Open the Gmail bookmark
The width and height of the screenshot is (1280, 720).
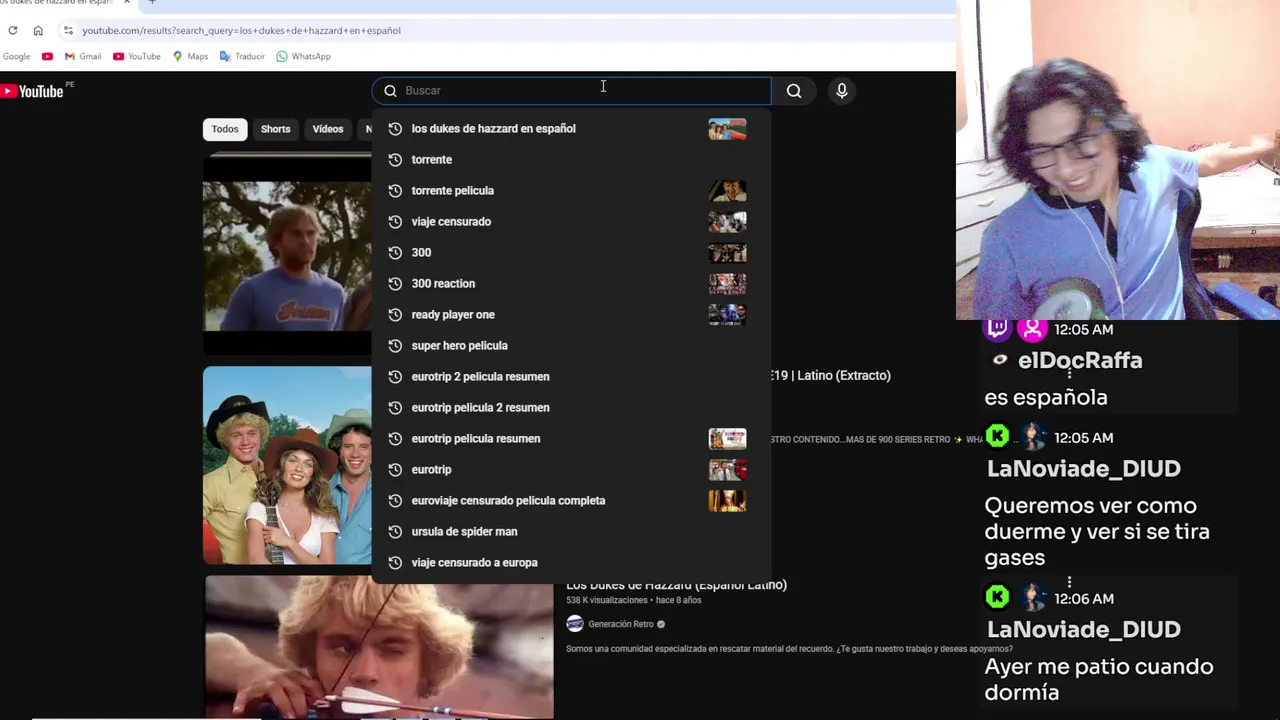(x=83, y=56)
